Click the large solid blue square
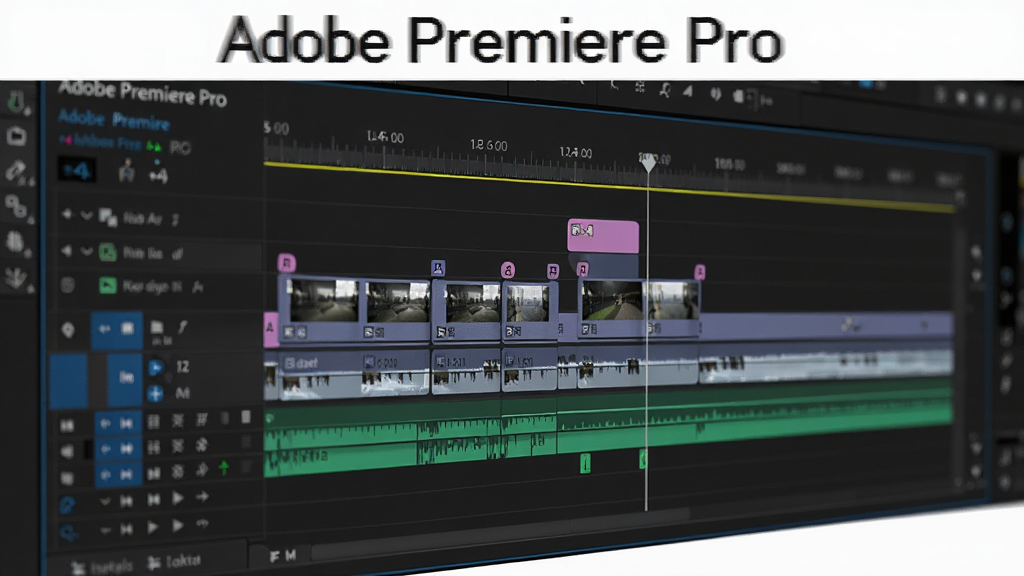1024x576 pixels. click(69, 381)
